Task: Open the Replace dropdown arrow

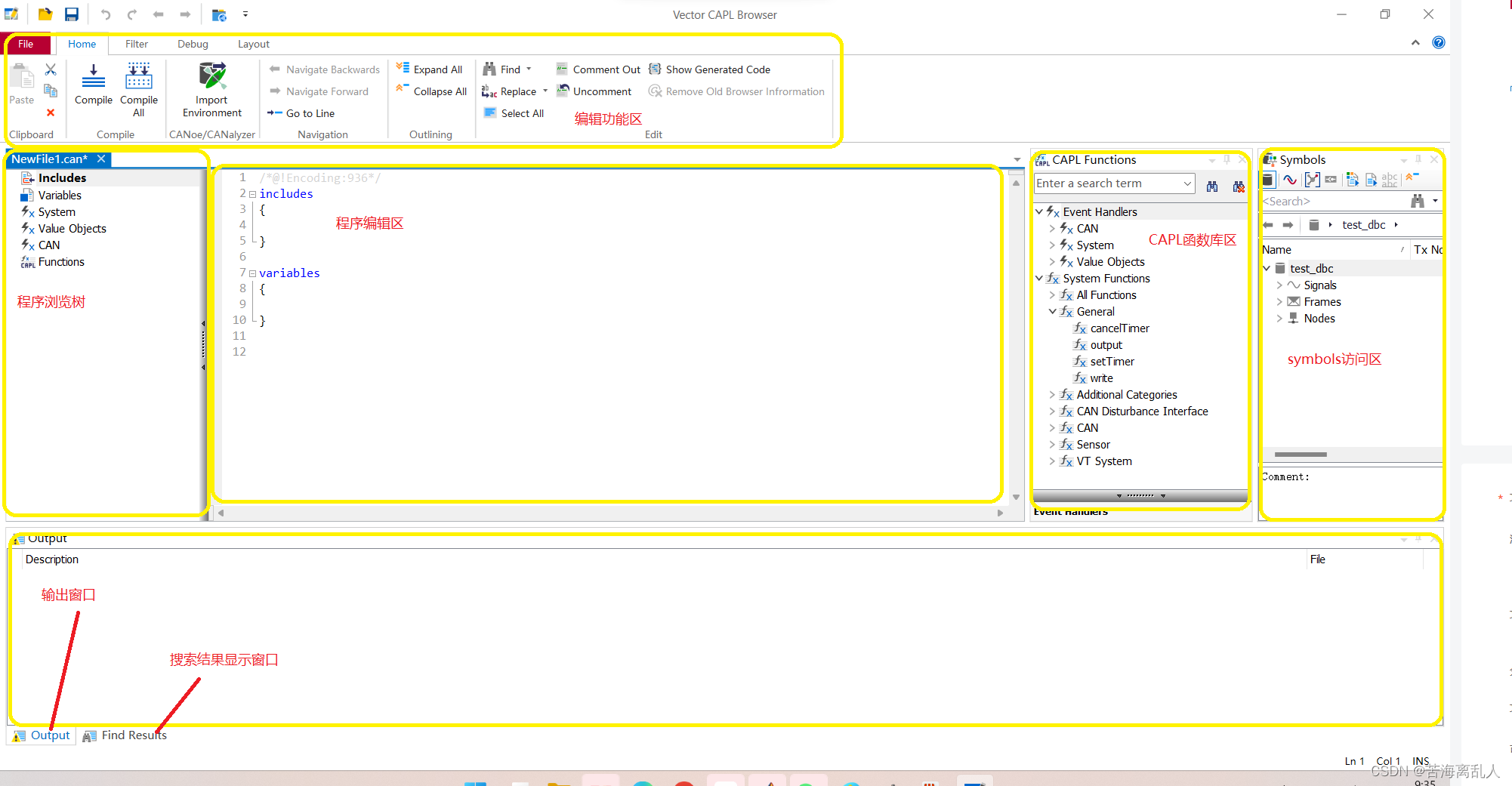Action: 545,91
